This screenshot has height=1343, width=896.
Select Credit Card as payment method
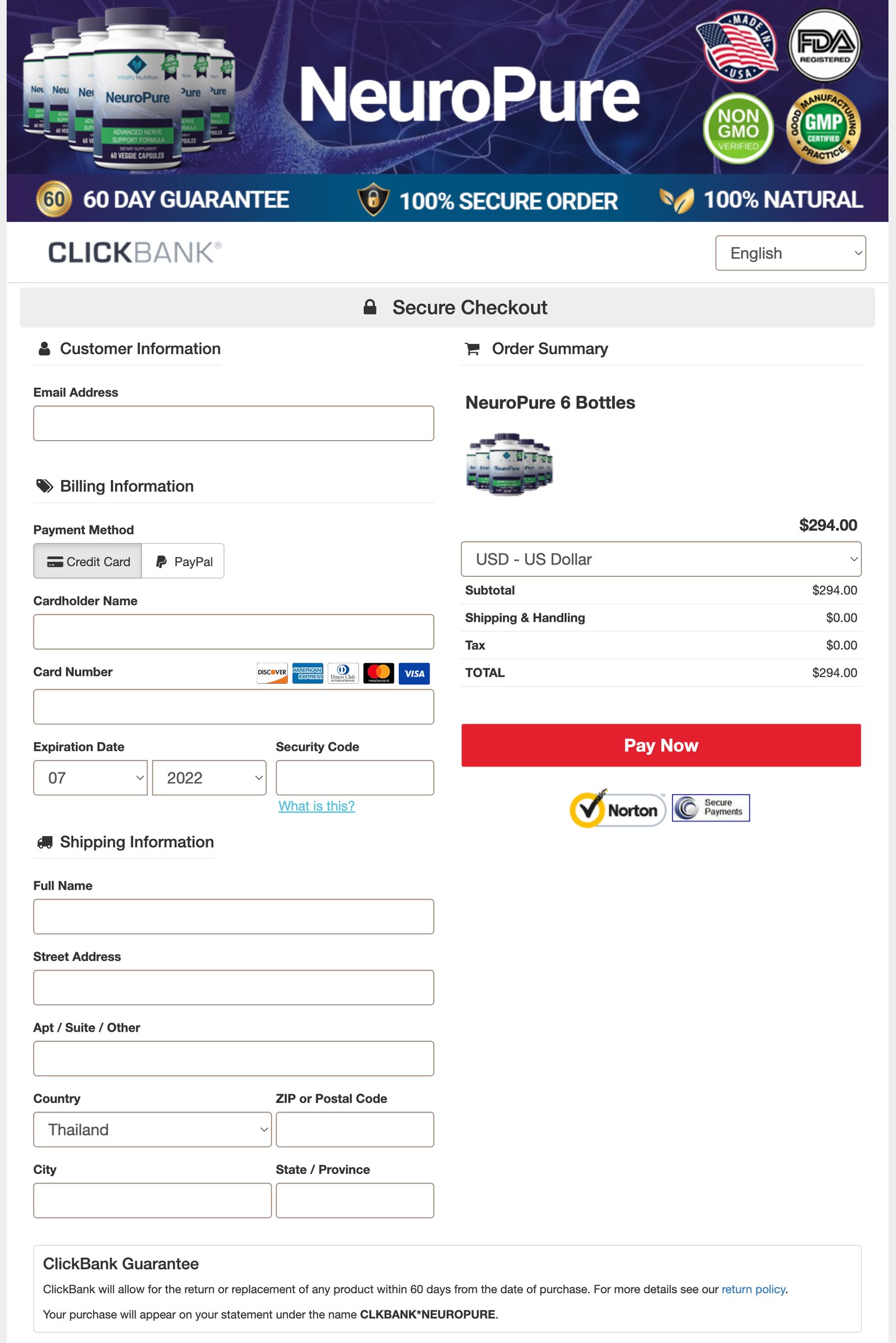tap(87, 561)
